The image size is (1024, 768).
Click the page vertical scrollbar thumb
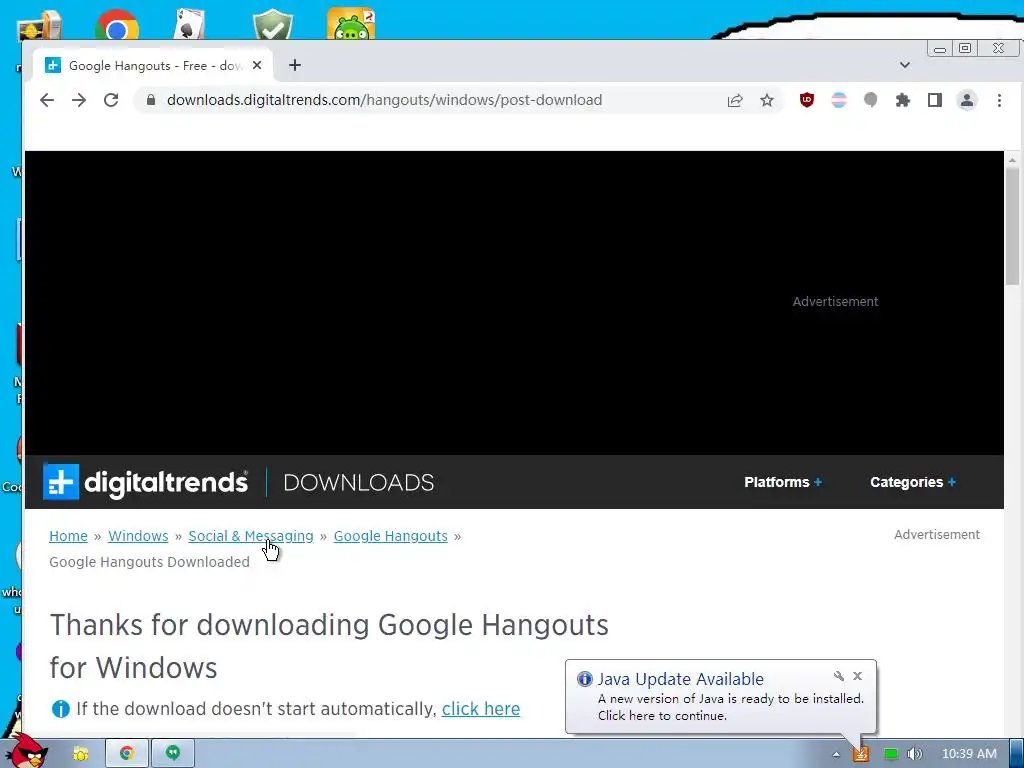coord(1012,226)
